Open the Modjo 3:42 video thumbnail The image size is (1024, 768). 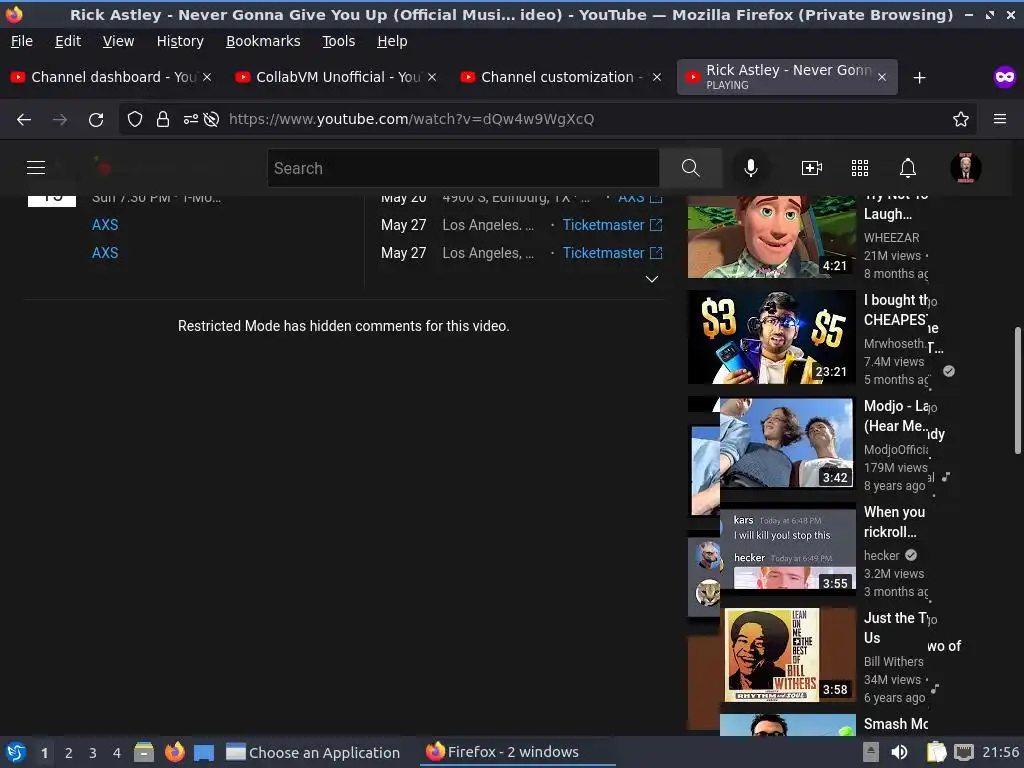tap(771, 443)
